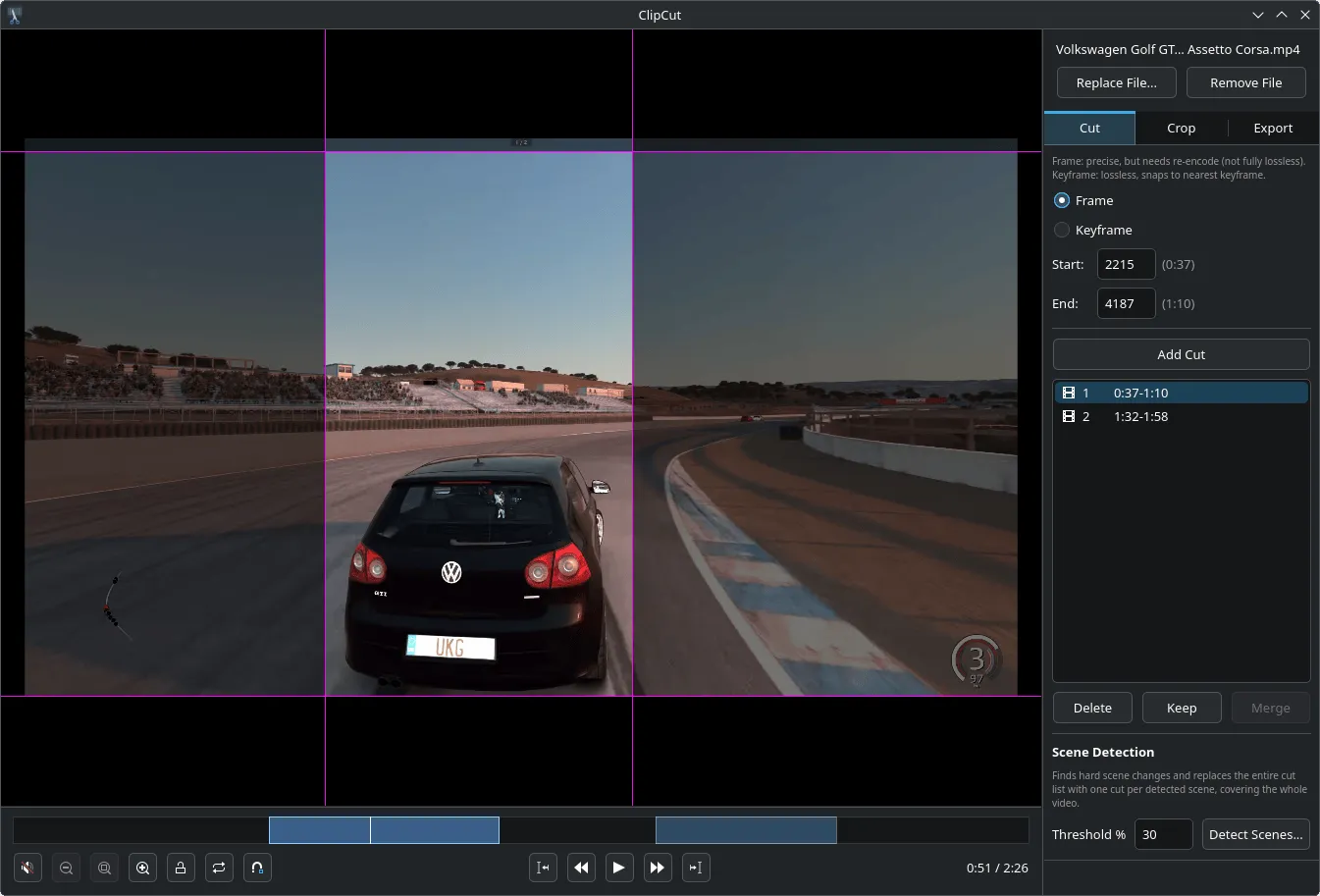Click the (0:37) start time label
The height and width of the screenshot is (896, 1320).
click(1178, 264)
